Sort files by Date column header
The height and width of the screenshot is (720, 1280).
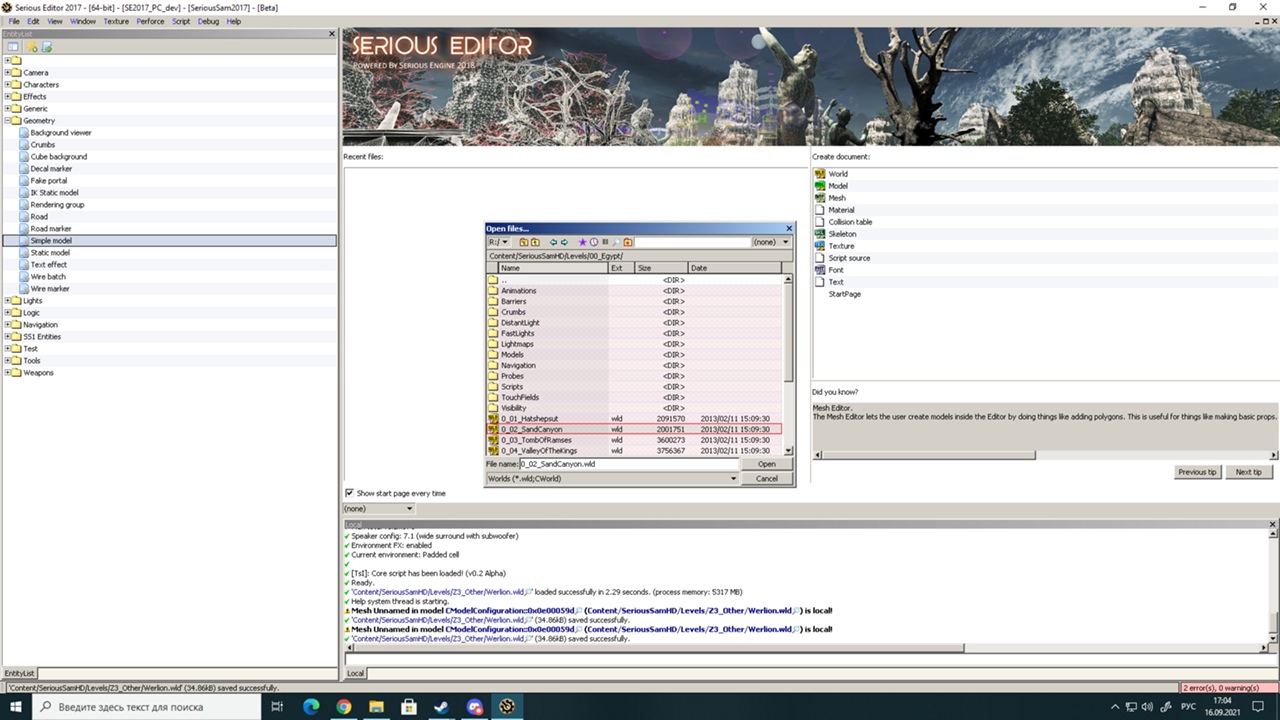coord(735,268)
